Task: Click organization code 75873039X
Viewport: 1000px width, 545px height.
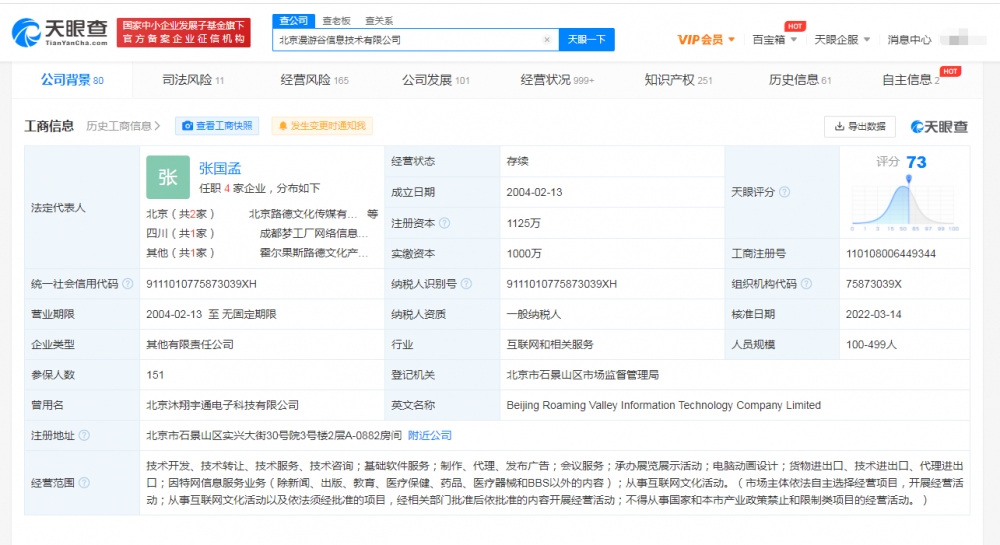Action: coord(874,284)
